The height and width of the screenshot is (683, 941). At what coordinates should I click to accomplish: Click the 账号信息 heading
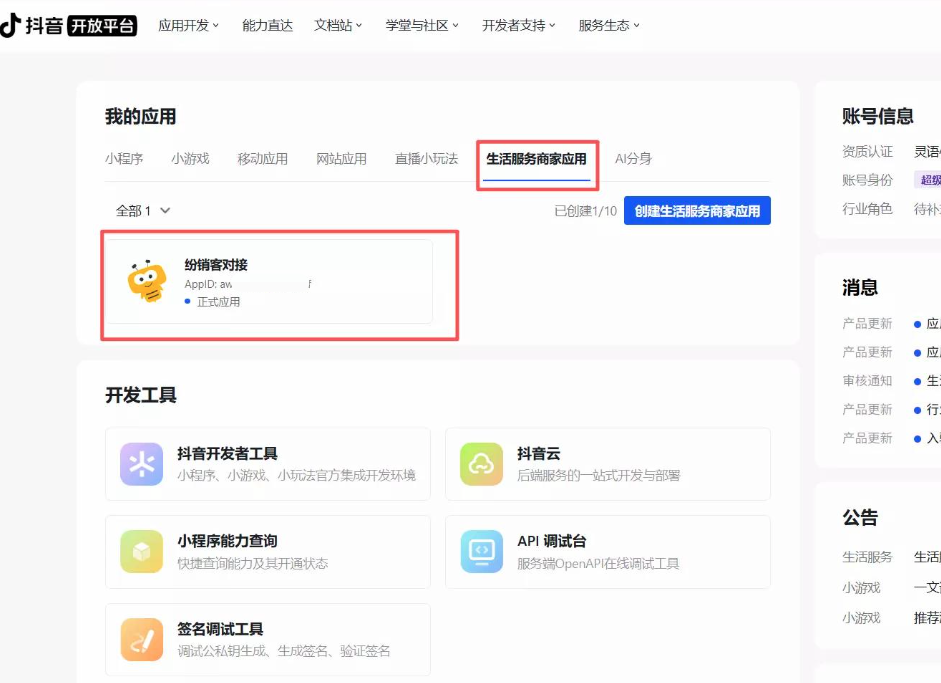(x=877, y=116)
